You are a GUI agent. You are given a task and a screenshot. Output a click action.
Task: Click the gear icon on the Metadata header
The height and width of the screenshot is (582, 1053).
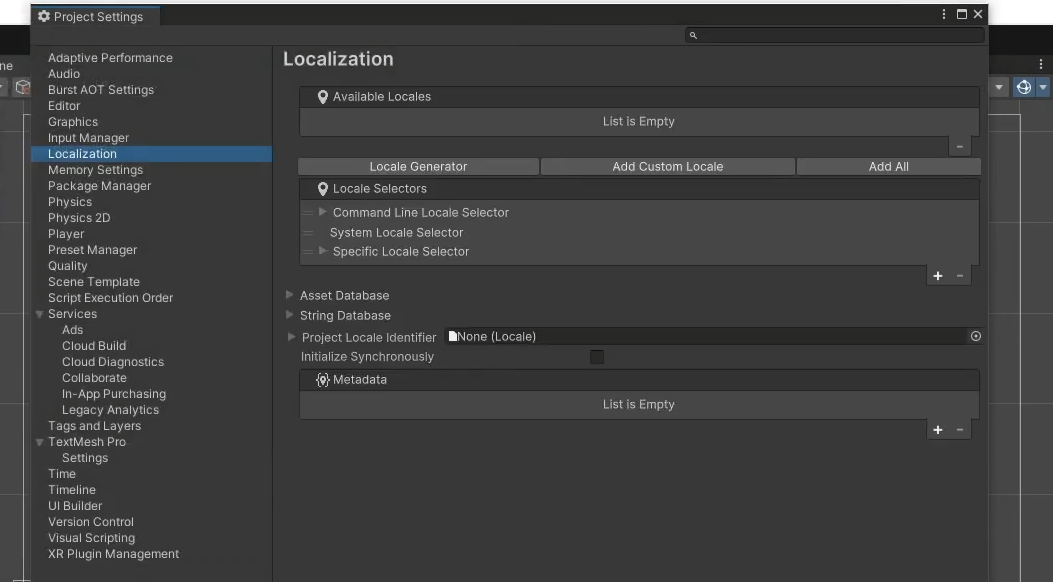322,379
